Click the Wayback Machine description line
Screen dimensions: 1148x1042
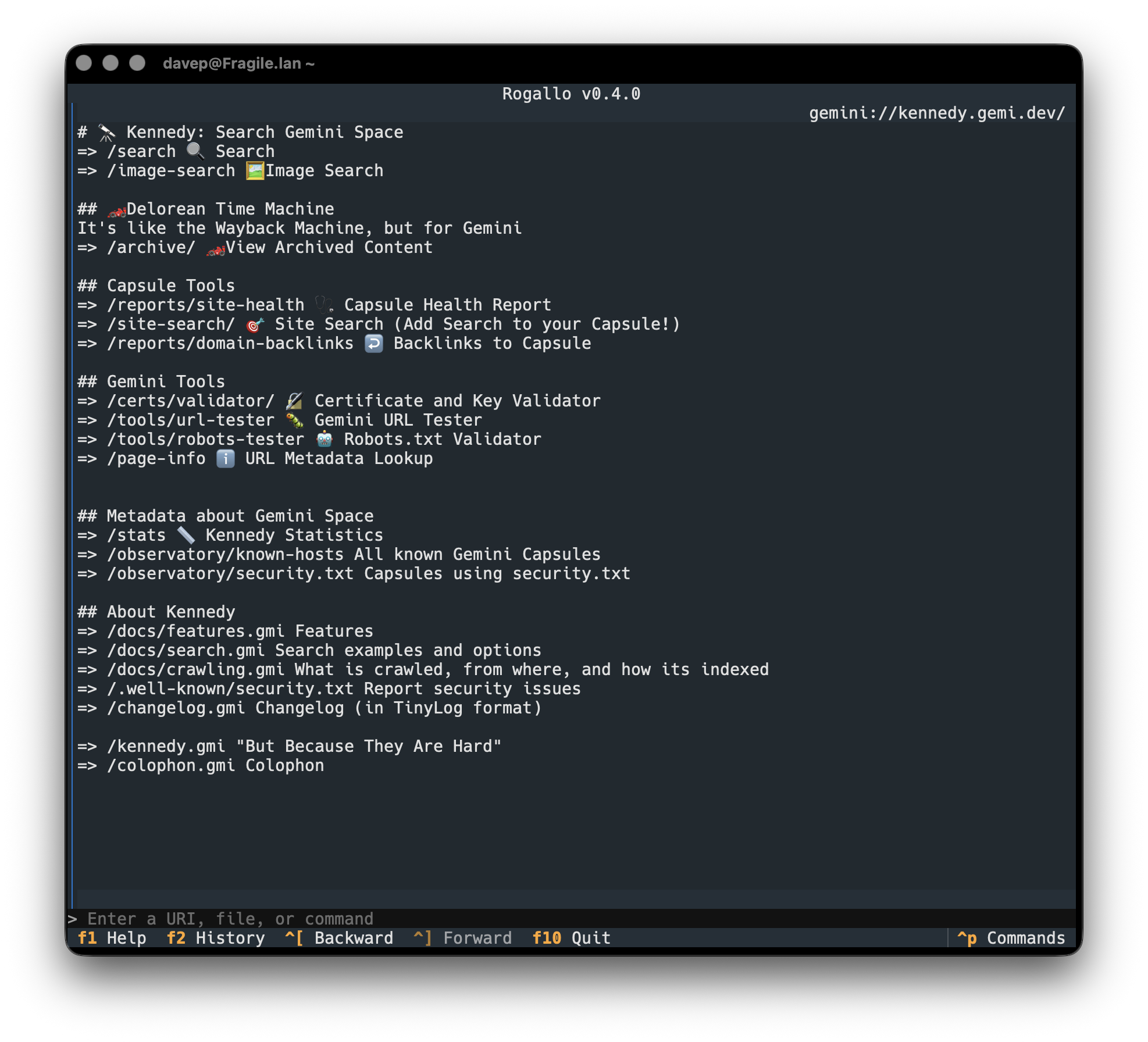(300, 229)
